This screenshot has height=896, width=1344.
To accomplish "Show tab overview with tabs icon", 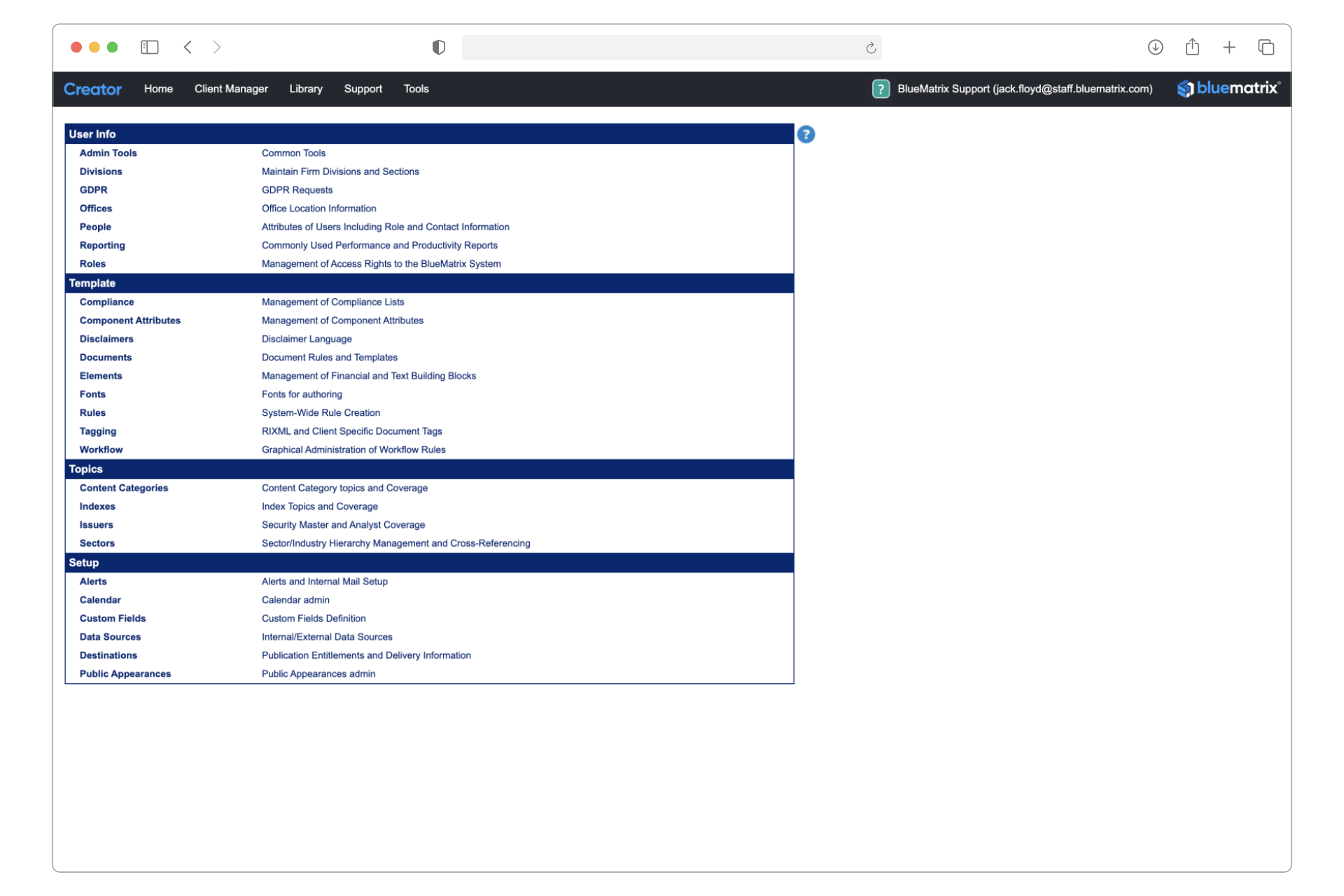I will (1267, 47).
